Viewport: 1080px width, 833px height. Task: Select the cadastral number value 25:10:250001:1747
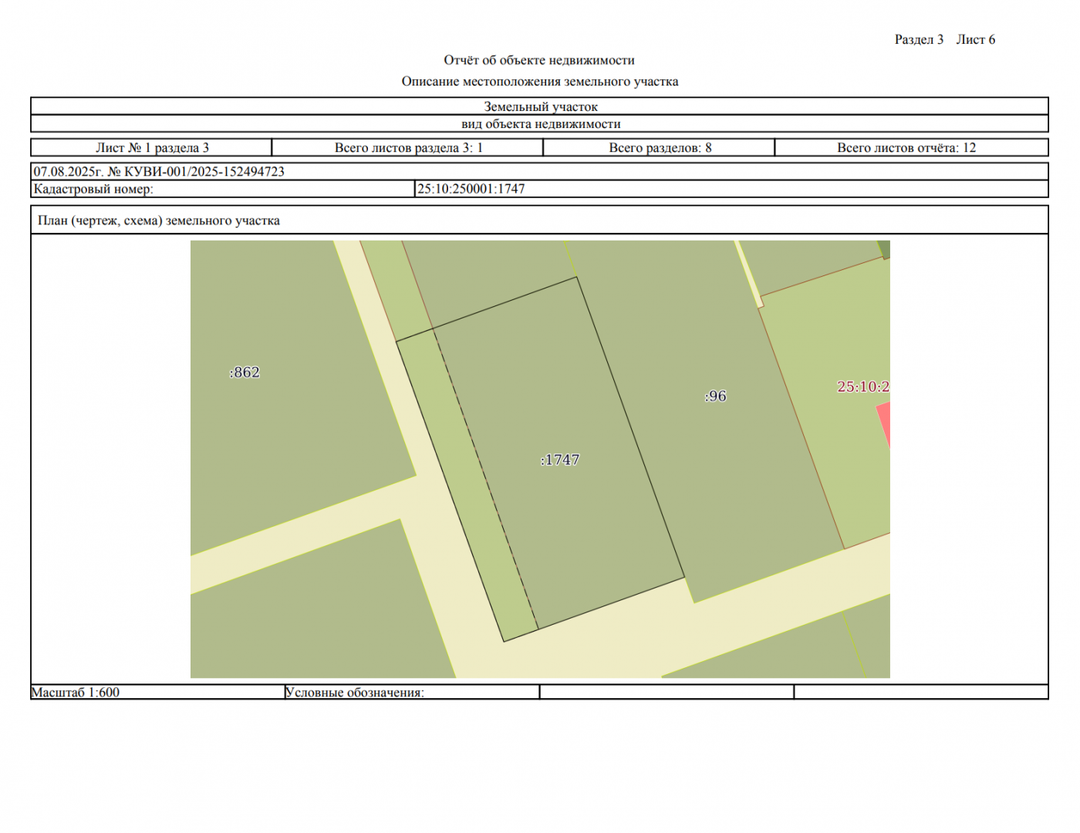click(x=471, y=189)
